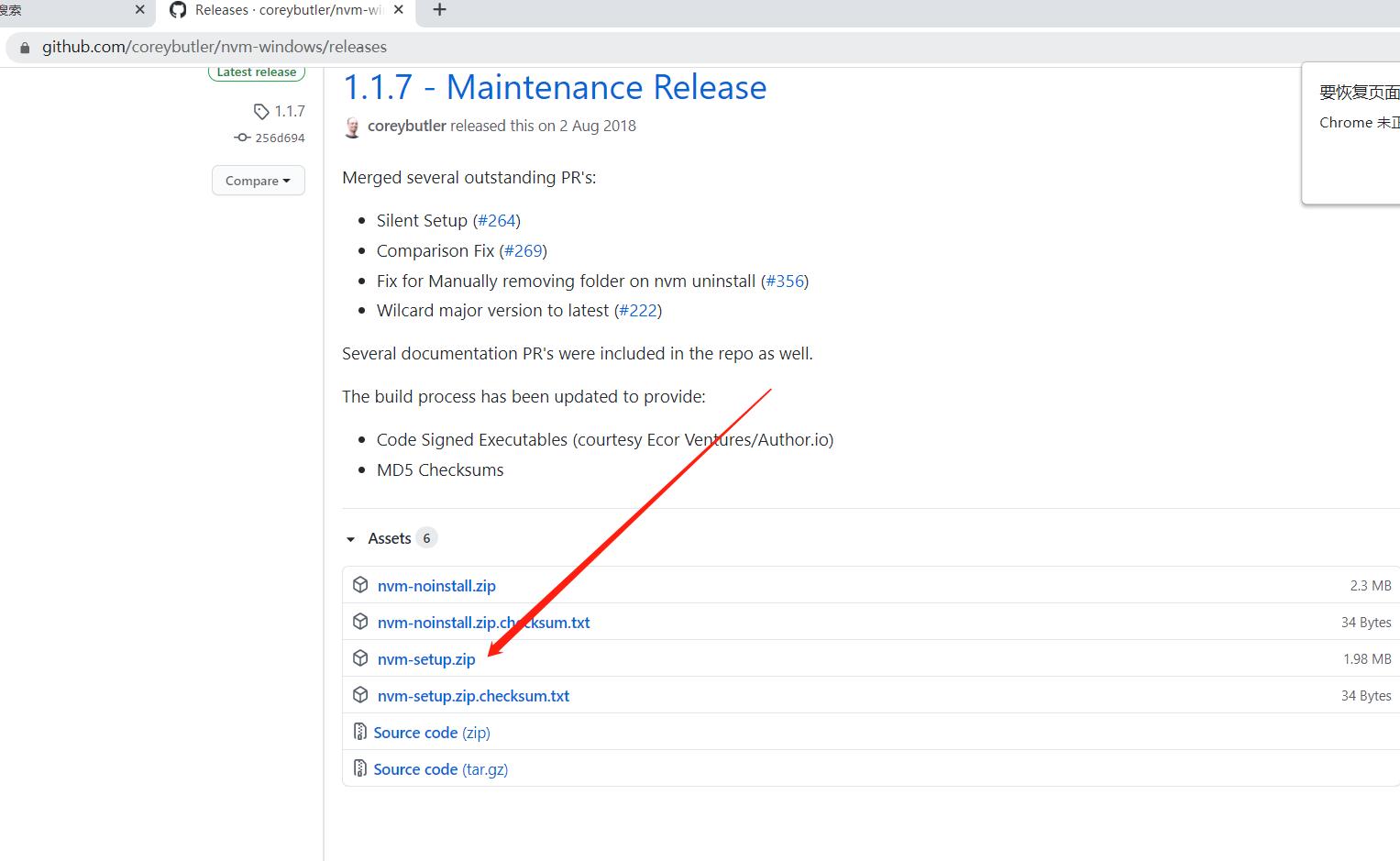Viewport: 1400px width, 861px height.
Task: Click the 34 Bytes size for nvm-noinstall checksum
Action: 1366,622
